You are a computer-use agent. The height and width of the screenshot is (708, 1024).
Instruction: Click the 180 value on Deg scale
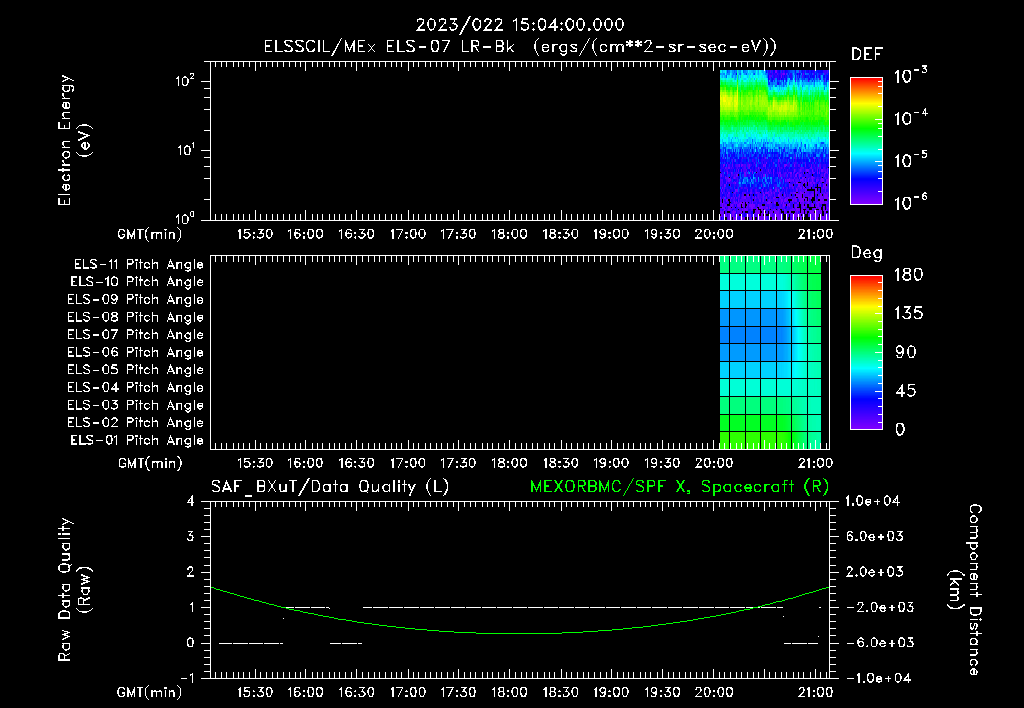908,275
